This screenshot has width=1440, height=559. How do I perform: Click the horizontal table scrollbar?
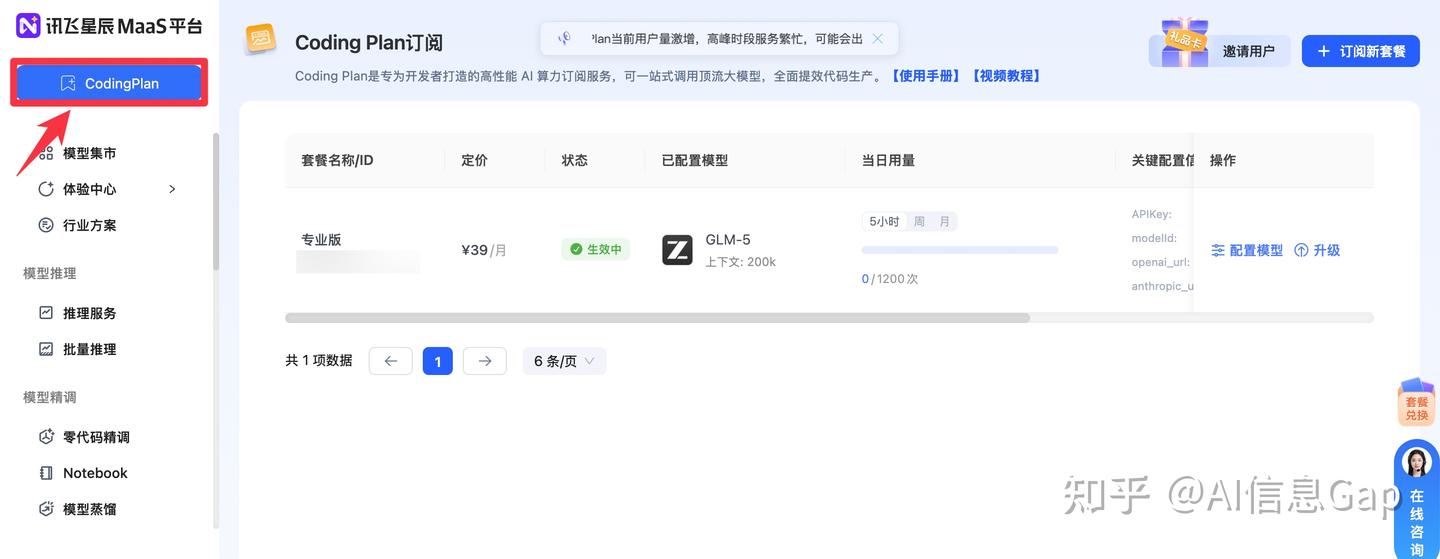(x=657, y=318)
